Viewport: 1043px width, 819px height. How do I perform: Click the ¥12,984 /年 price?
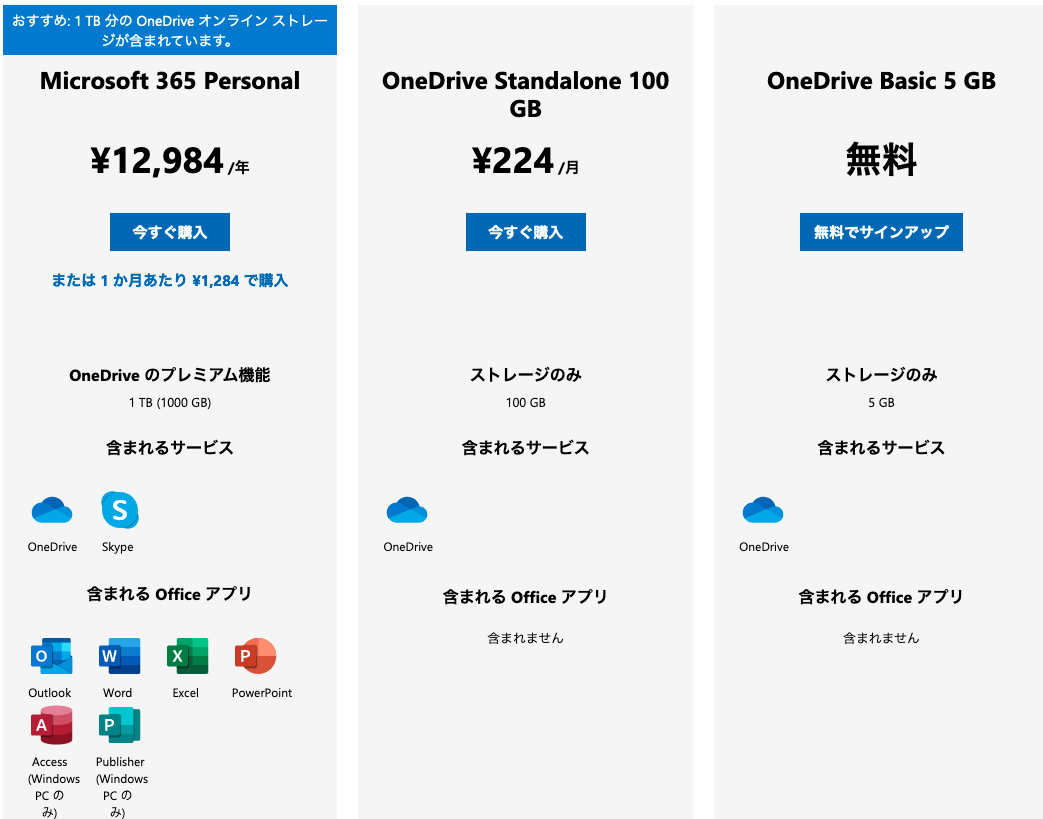pyautogui.click(x=170, y=162)
